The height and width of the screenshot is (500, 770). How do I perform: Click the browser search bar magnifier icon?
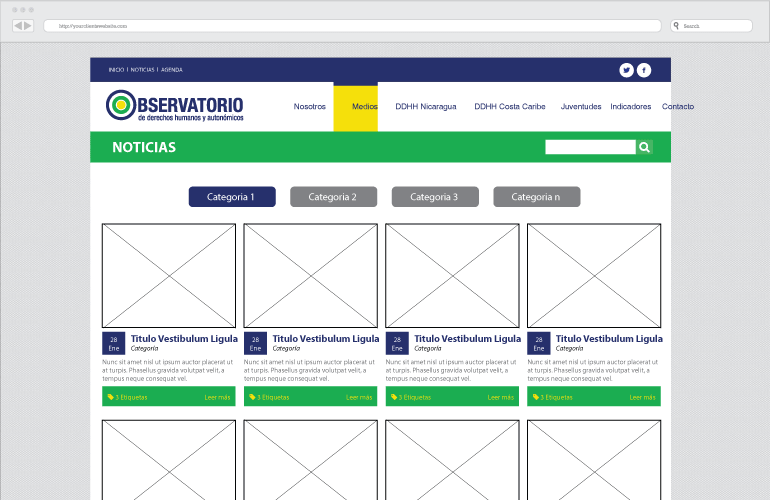(x=677, y=26)
